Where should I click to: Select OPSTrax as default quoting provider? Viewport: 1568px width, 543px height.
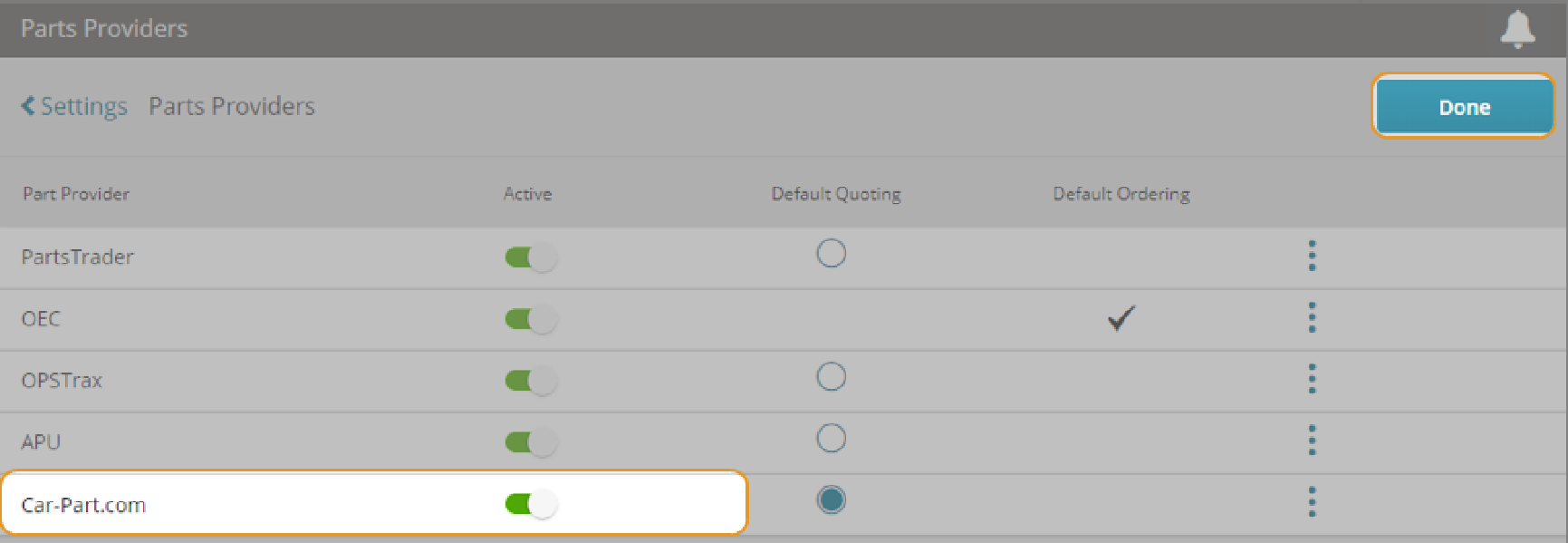click(831, 376)
